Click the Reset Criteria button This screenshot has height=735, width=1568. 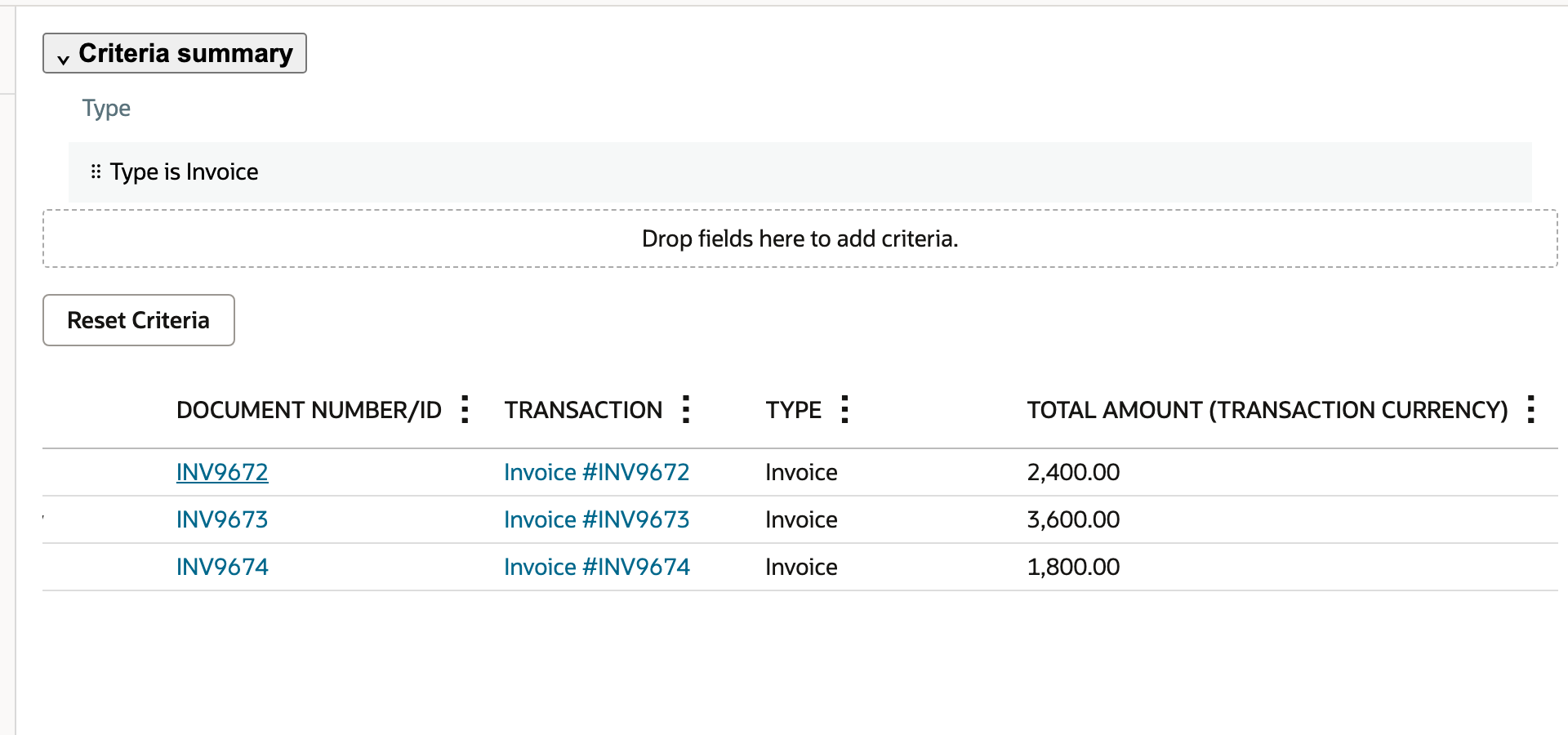(x=139, y=320)
